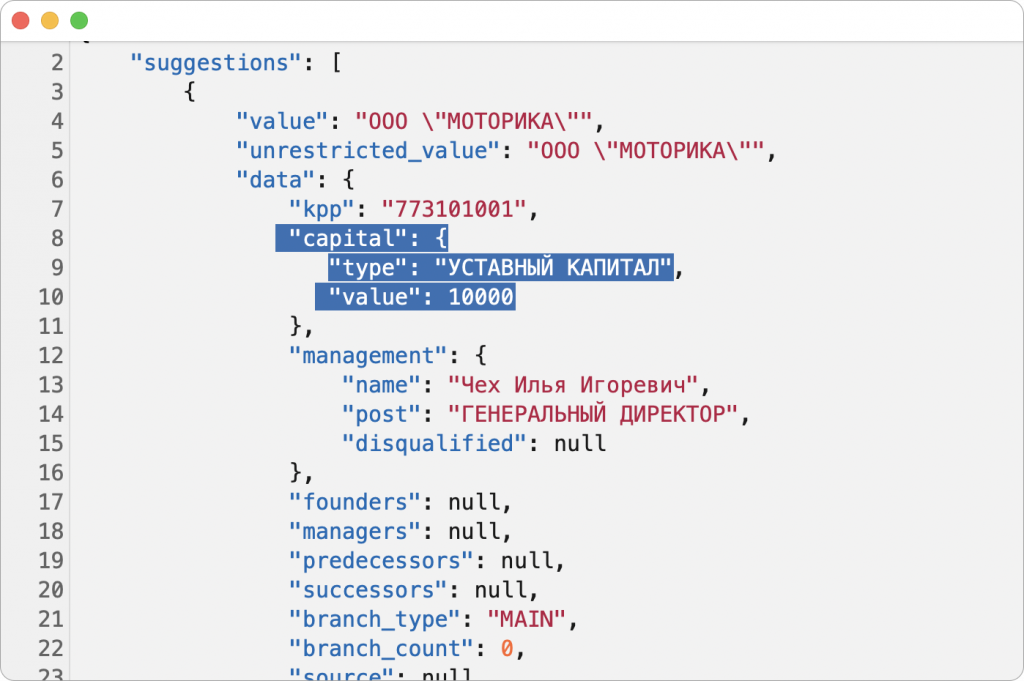Image resolution: width=1024 pixels, height=681 pixels.
Task: Click the "branch_count" key
Action: click(x=381, y=648)
